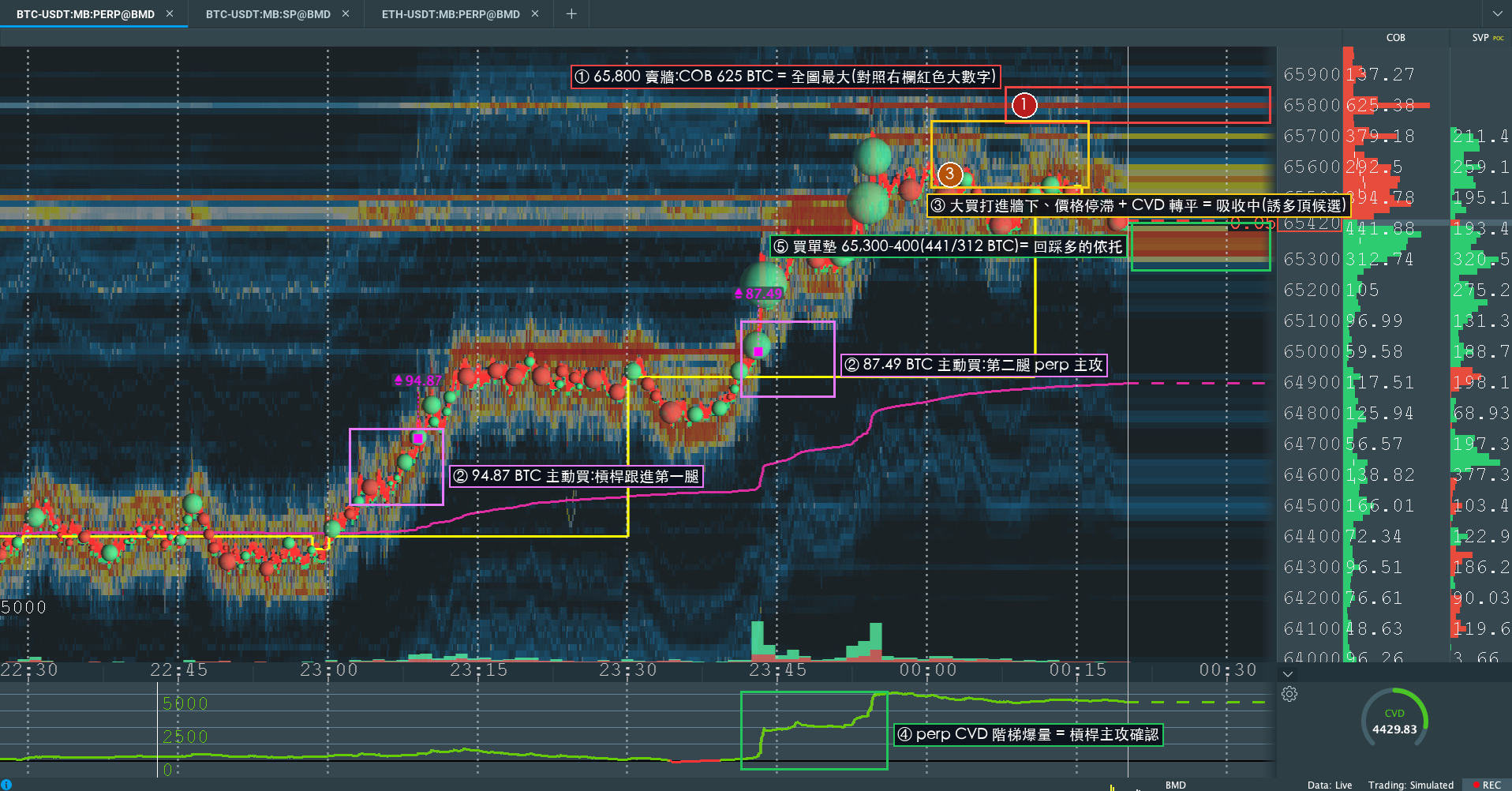Click the 2500 CVD axis label

tap(185, 737)
